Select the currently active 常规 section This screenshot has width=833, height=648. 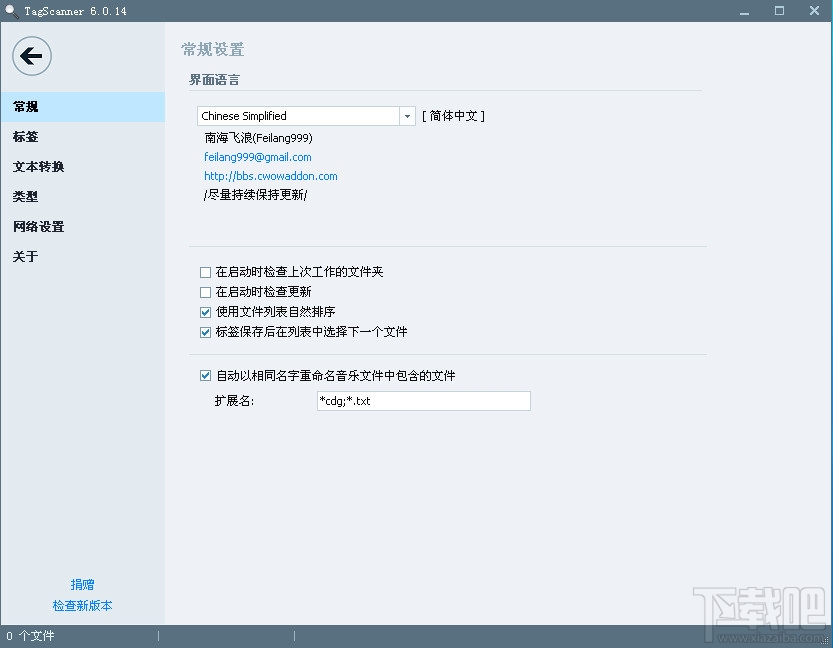pos(24,107)
